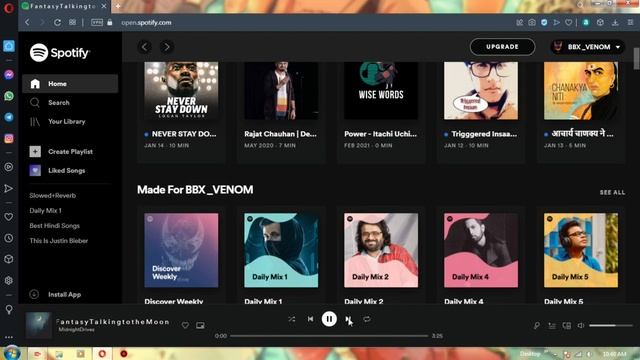Like current song with heart icon
This screenshot has height=360, width=640.
185,325
